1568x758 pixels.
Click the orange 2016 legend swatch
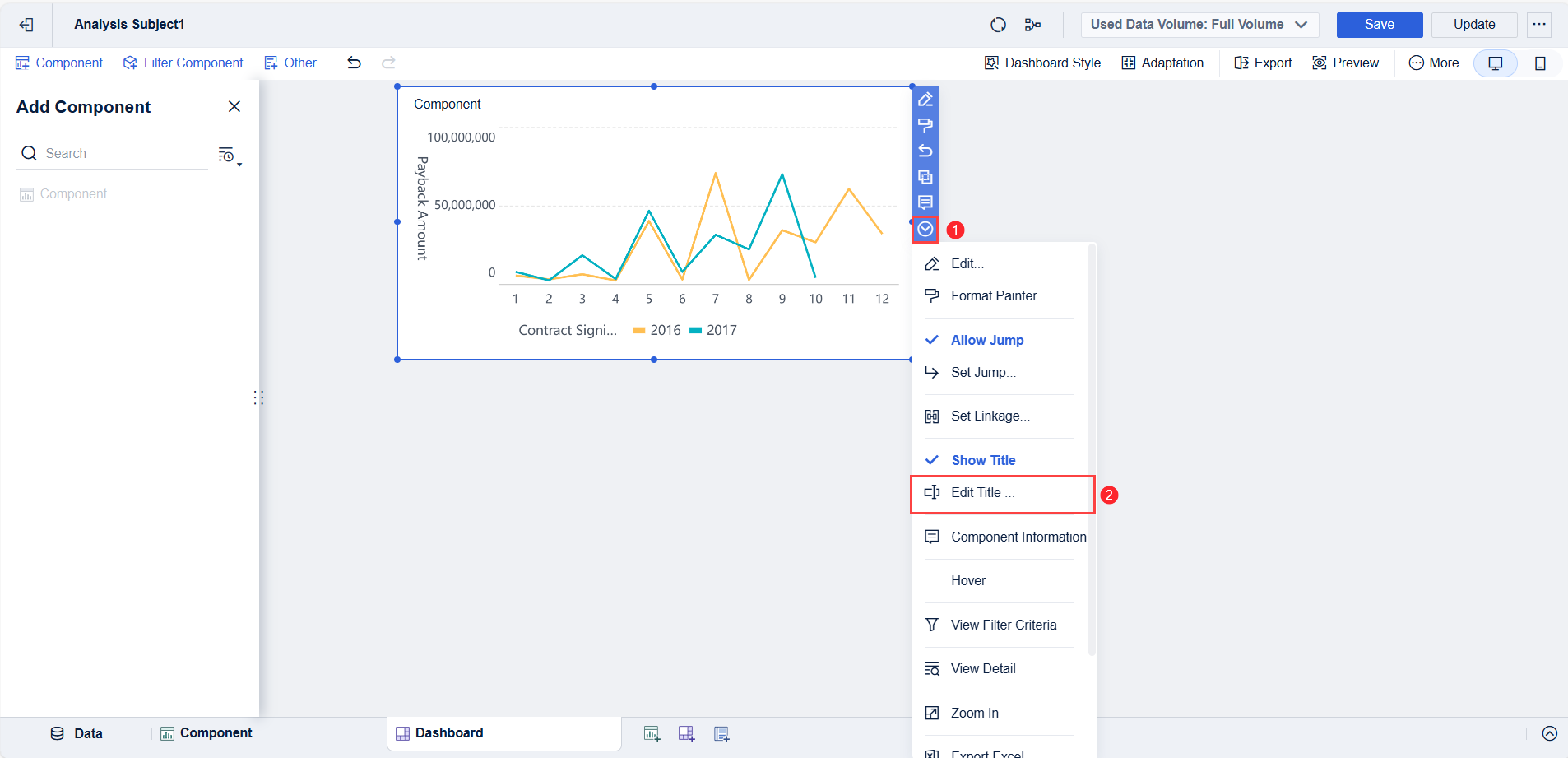639,330
